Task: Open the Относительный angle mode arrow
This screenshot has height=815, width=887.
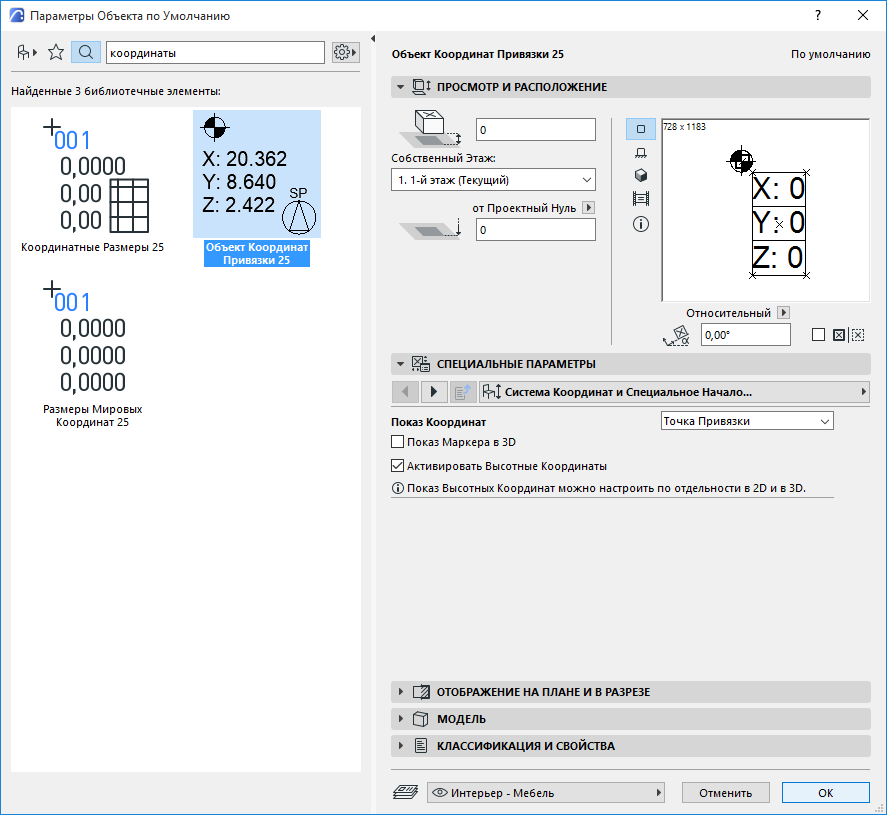Action: pyautogui.click(x=783, y=312)
